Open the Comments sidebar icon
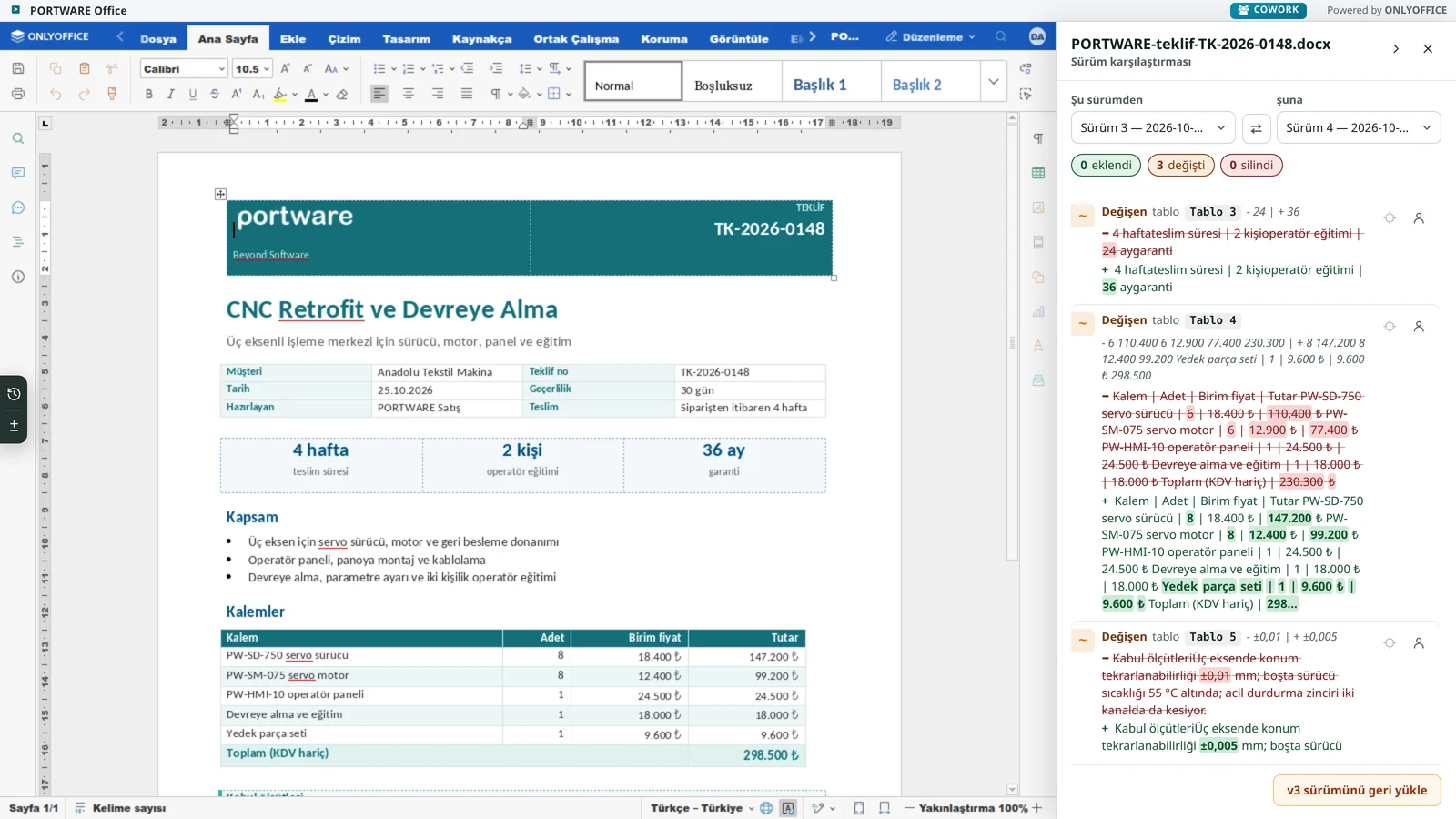This screenshot has height=819, width=1456. pos(18,173)
